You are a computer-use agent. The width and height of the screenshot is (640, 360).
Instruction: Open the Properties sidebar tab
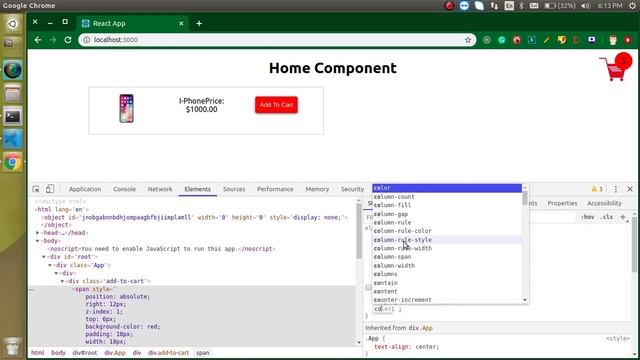pos(562,203)
